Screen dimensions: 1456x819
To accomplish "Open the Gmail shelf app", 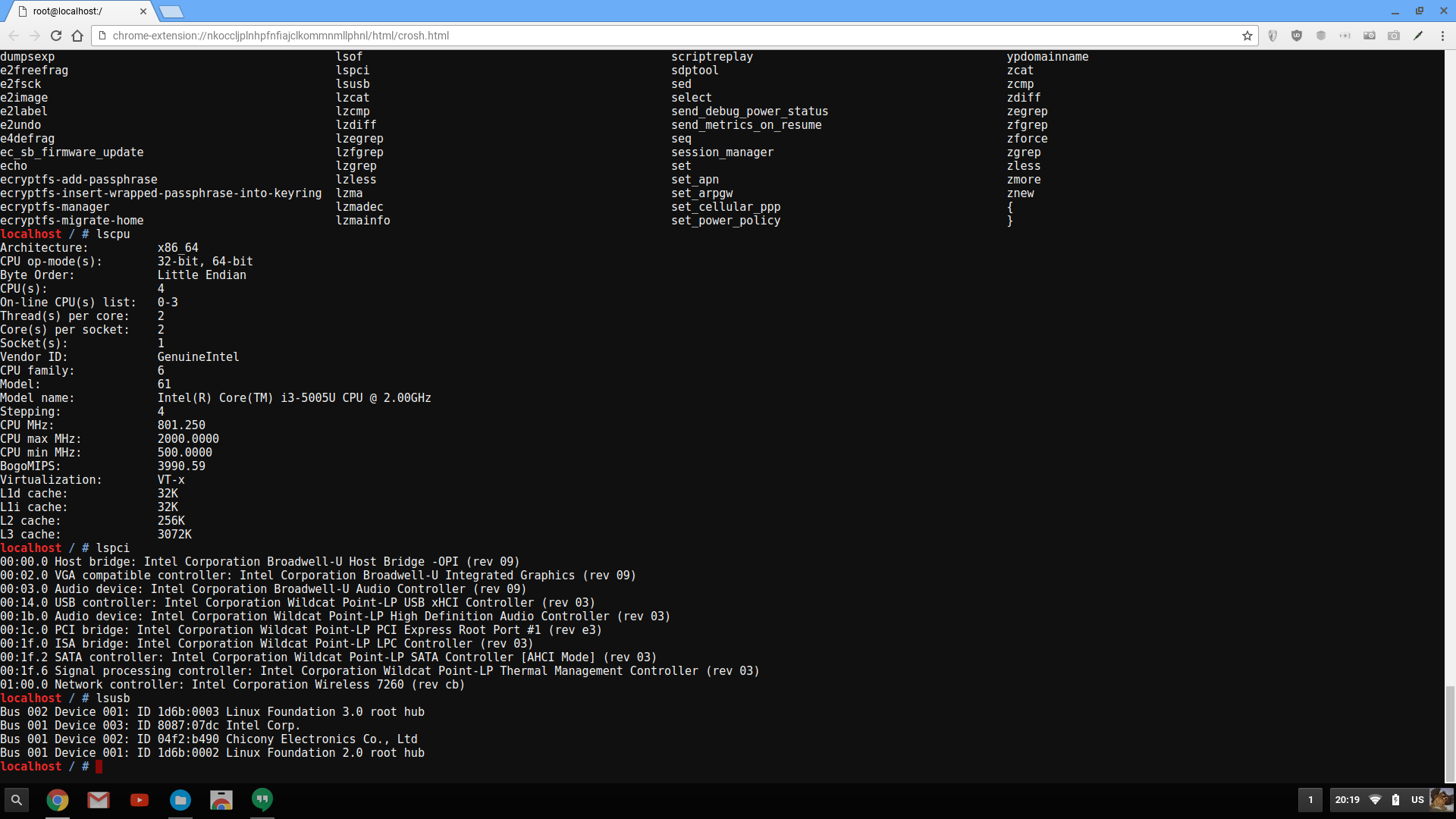I will [99, 800].
